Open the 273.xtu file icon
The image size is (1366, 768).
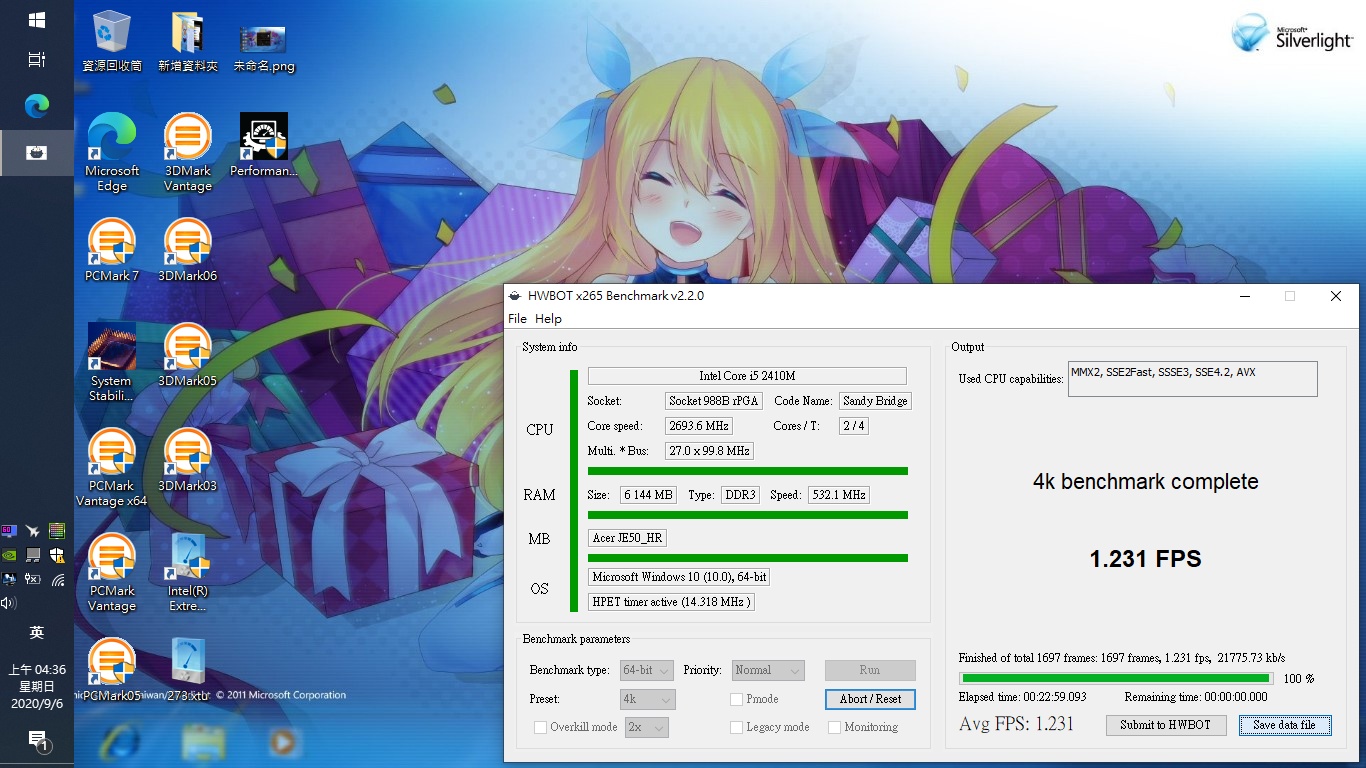tap(188, 670)
